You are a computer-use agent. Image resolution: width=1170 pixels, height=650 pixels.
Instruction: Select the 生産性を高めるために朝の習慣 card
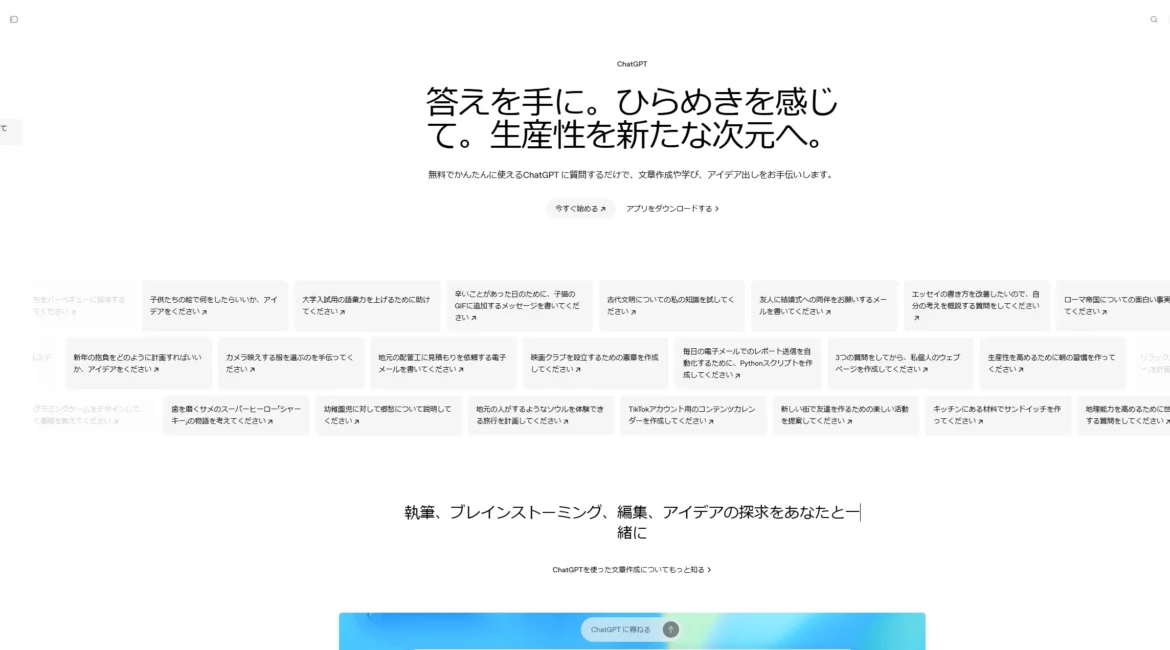click(x=1053, y=363)
